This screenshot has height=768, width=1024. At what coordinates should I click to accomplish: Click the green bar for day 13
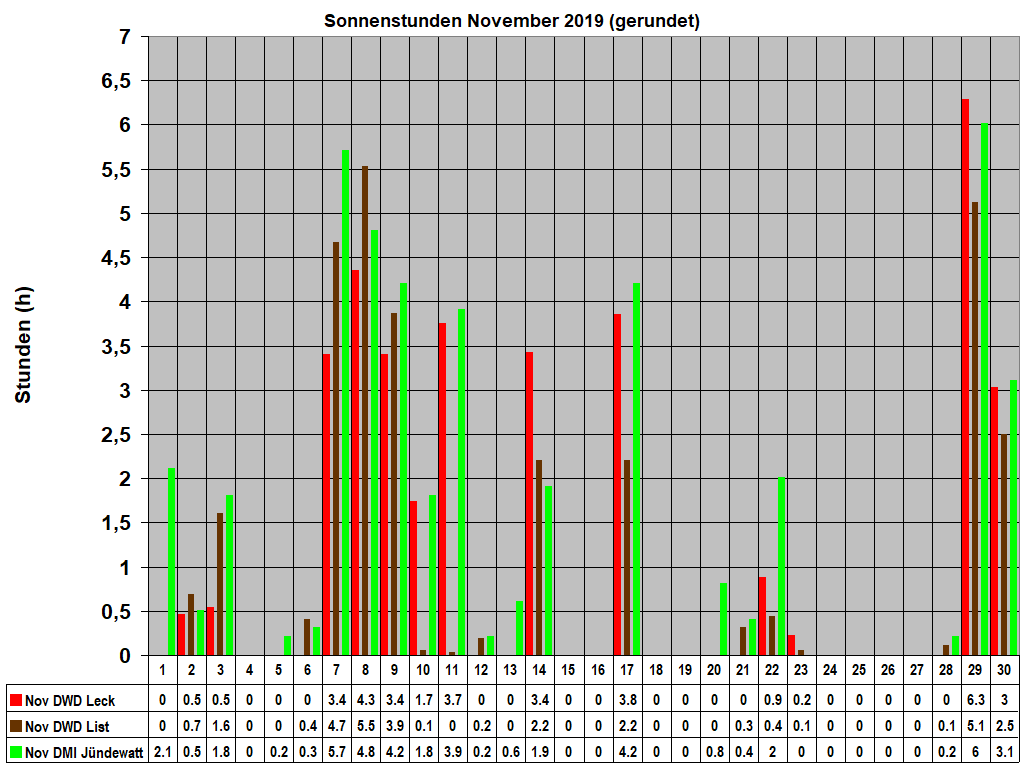[520, 628]
